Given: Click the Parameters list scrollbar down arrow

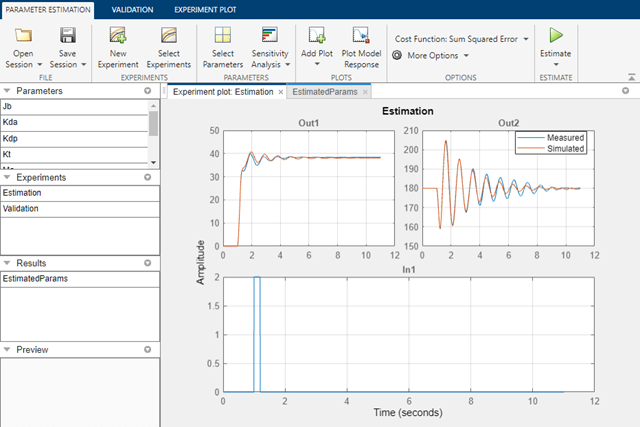Looking at the screenshot, I should (x=153, y=162).
